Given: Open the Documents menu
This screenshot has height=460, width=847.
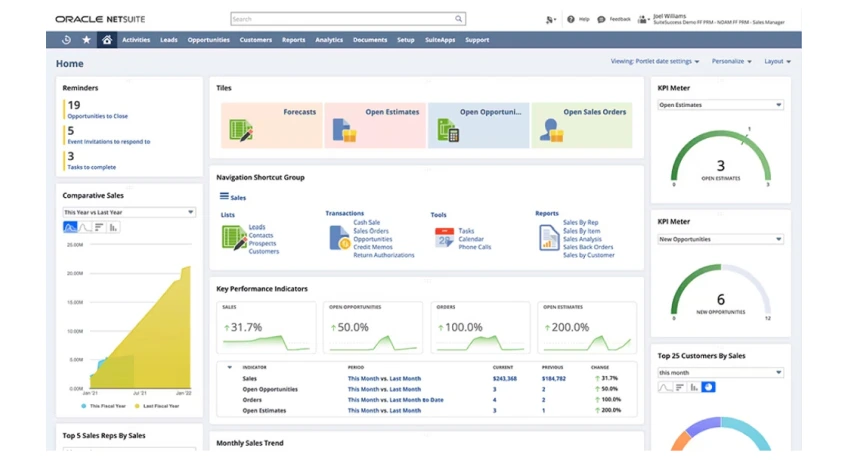Looking at the screenshot, I should pos(370,40).
